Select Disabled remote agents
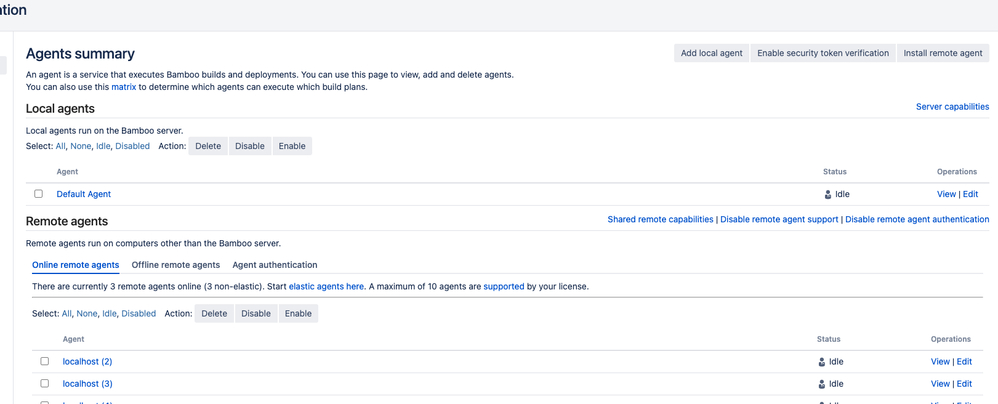Image resolution: width=998 pixels, height=404 pixels. pos(139,314)
